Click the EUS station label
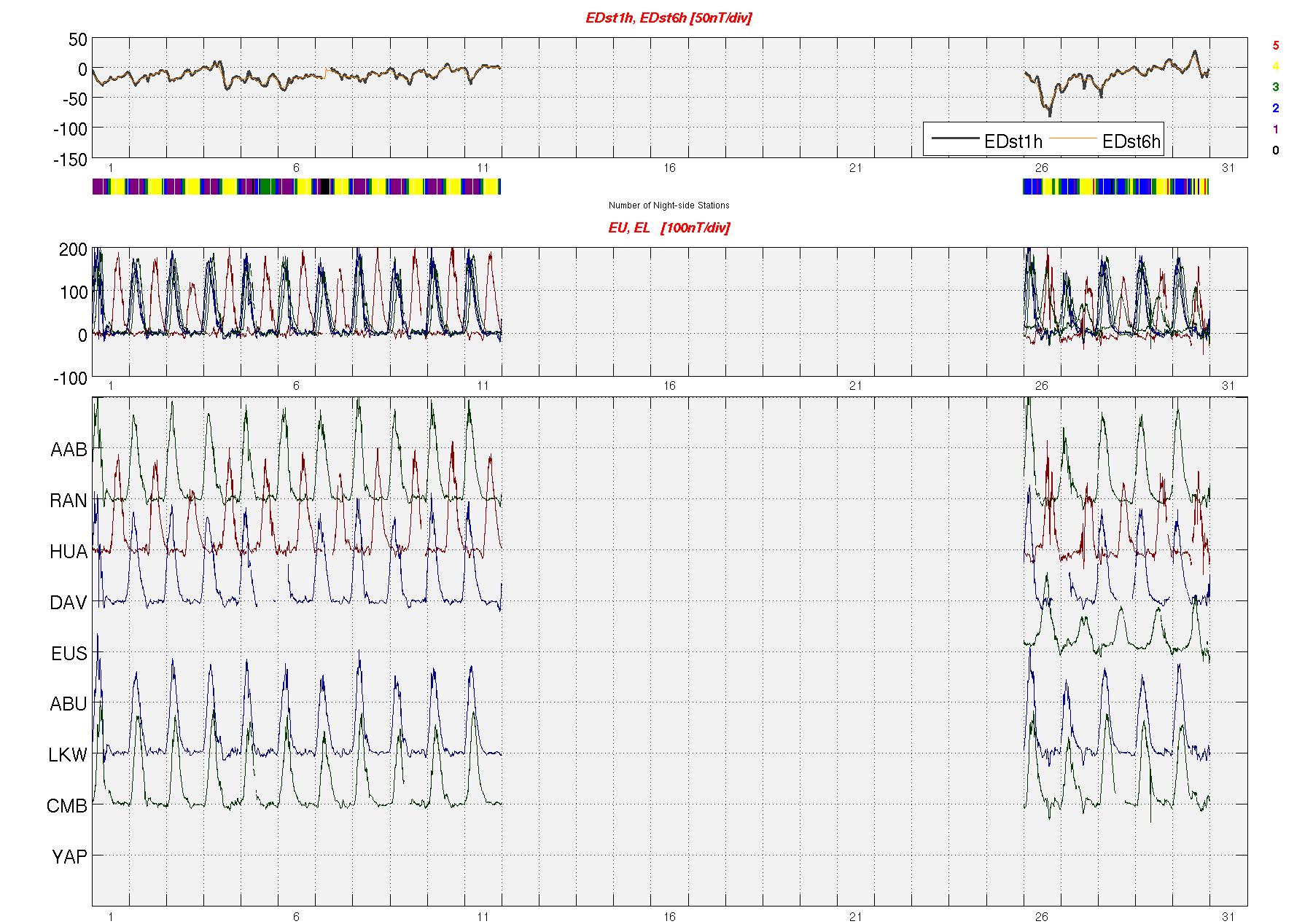Image resolution: width=1313 pixels, height=924 pixels. [69, 654]
